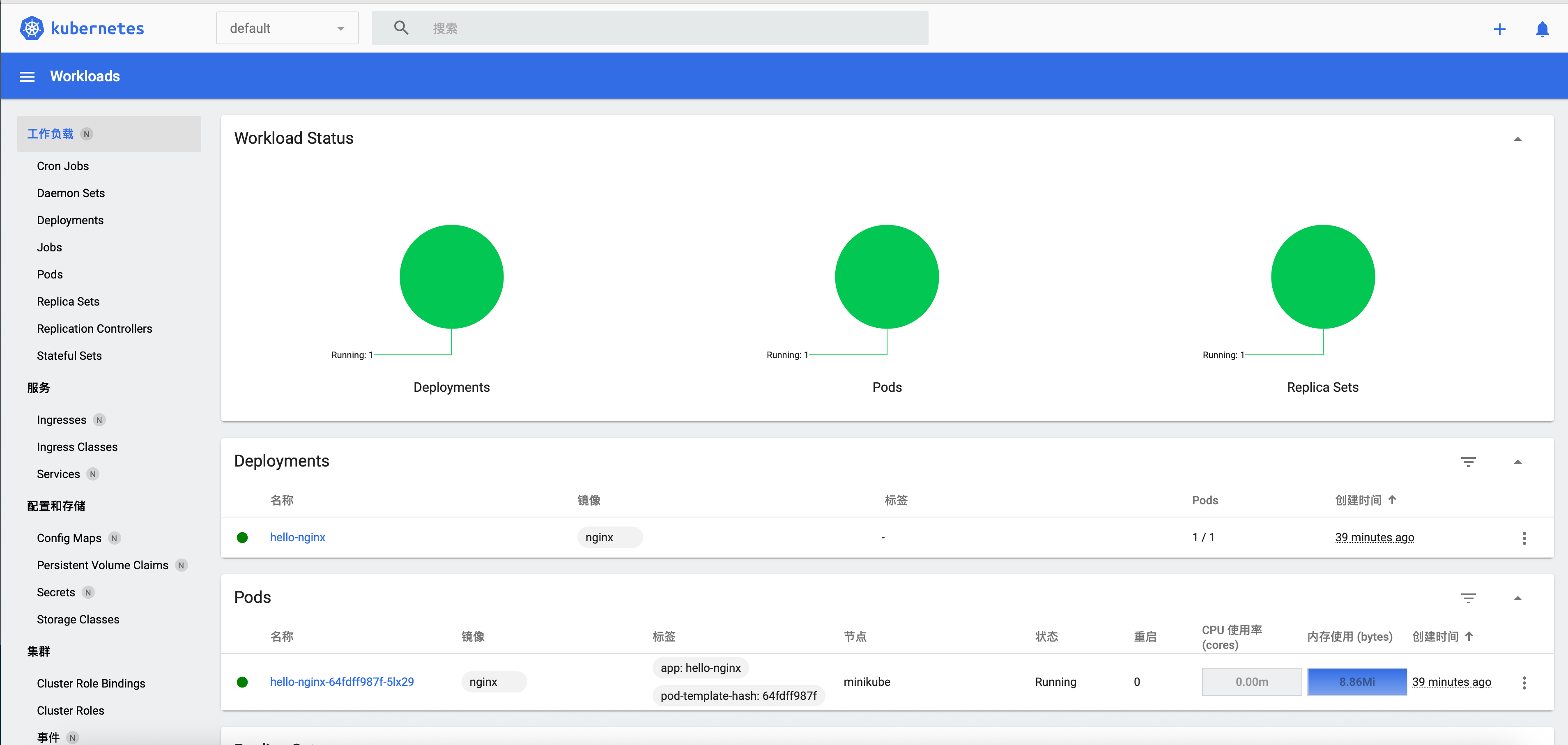The height and width of the screenshot is (745, 1568).
Task: Click the green Replica Sets status circle
Action: pos(1323,277)
